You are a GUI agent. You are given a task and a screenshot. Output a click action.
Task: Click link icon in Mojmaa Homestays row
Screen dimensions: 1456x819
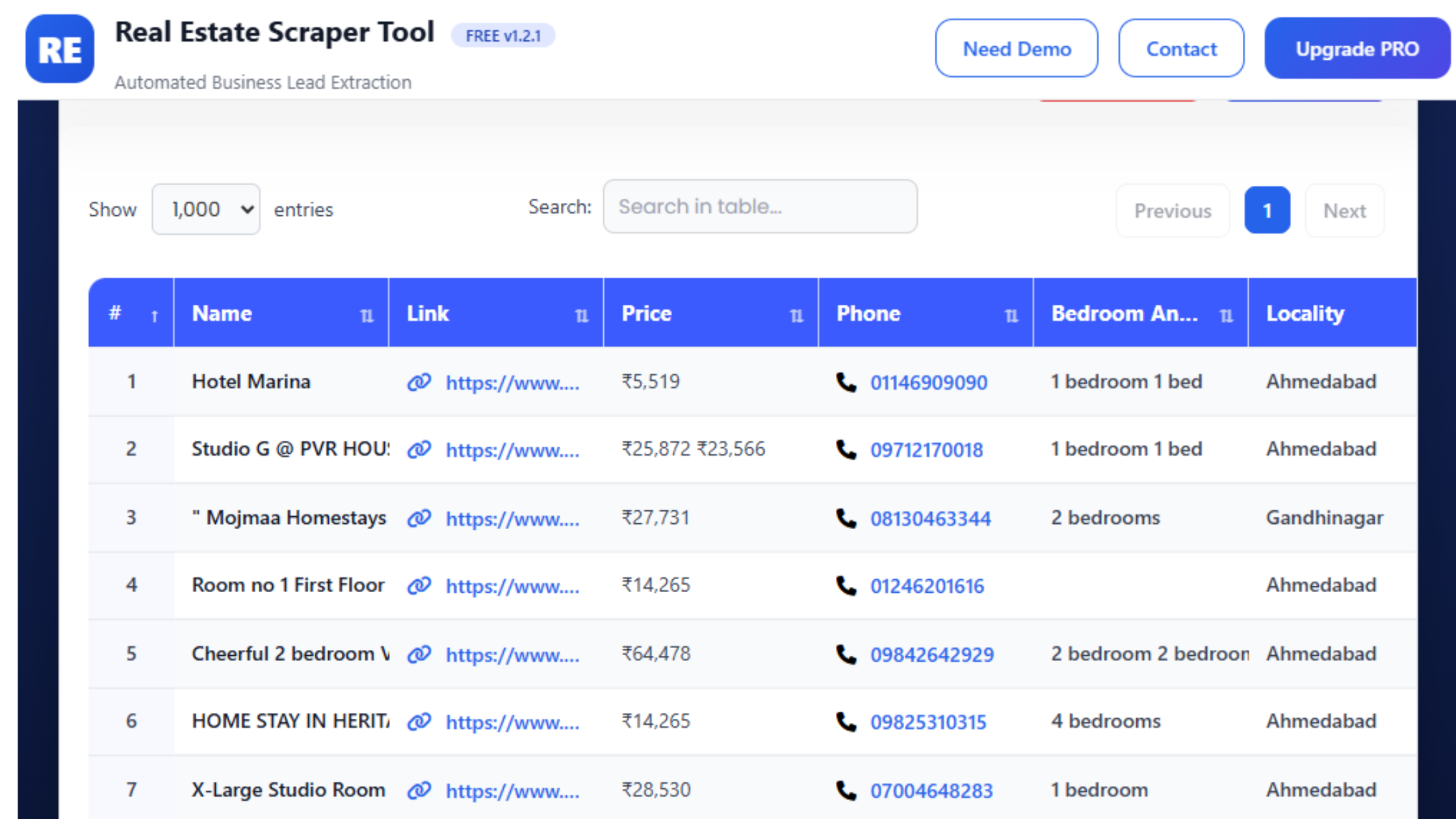pyautogui.click(x=419, y=518)
